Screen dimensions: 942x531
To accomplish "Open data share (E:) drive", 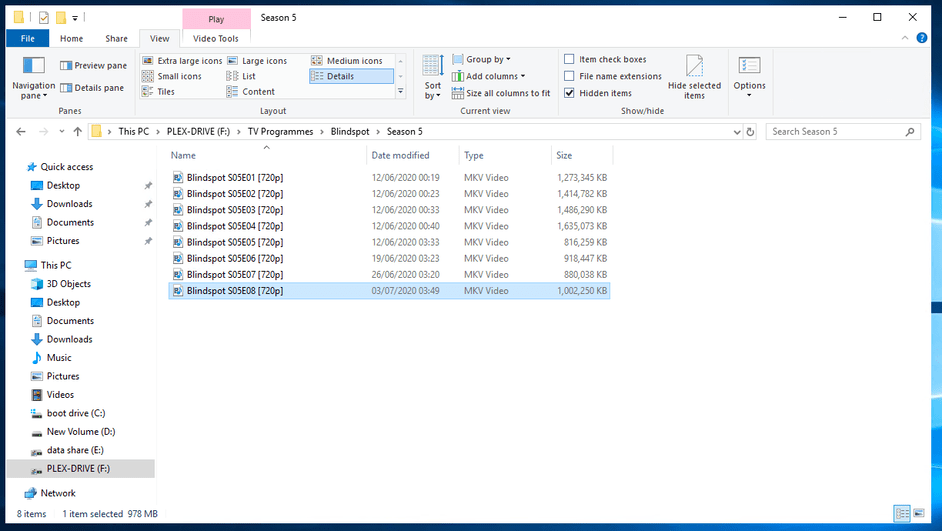I will [75, 450].
